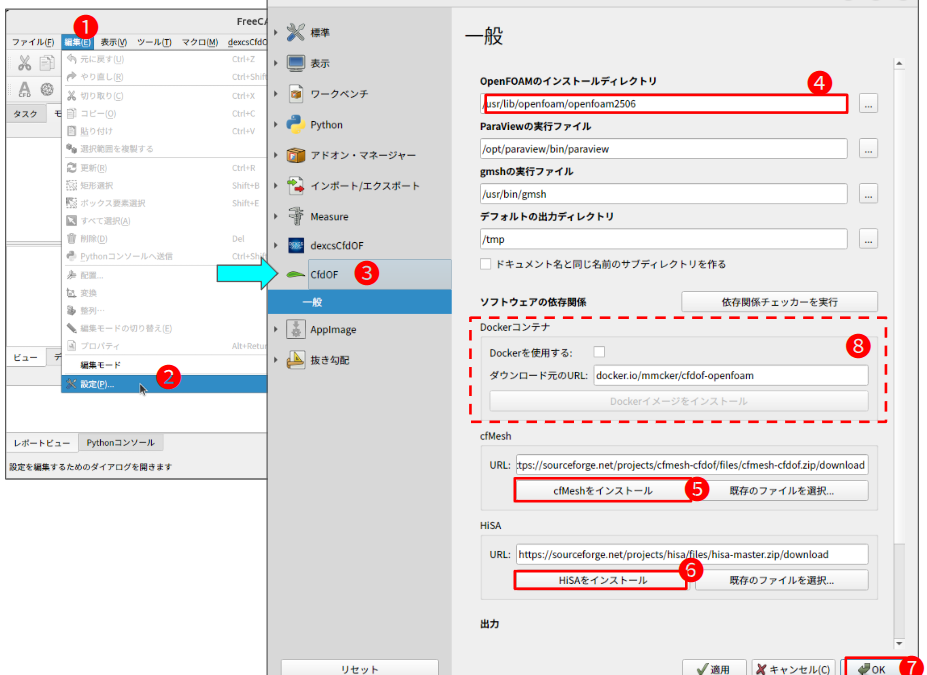Browse for ParaView executable with '...' button
This screenshot has height=675, width=927.
[868, 149]
